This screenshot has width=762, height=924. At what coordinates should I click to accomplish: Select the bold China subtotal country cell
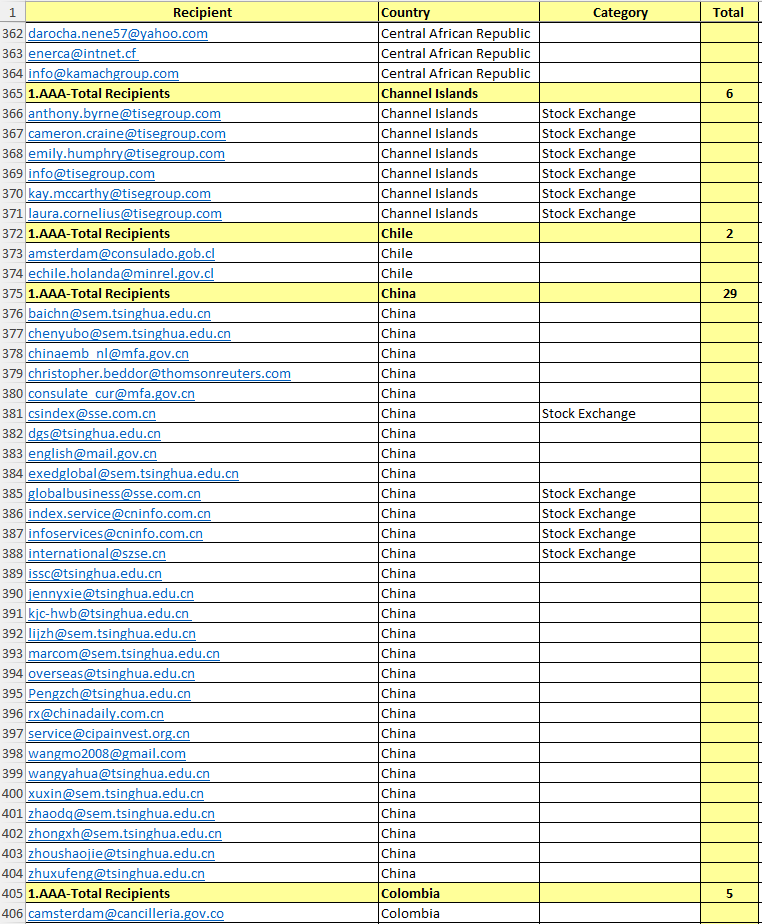[458, 294]
